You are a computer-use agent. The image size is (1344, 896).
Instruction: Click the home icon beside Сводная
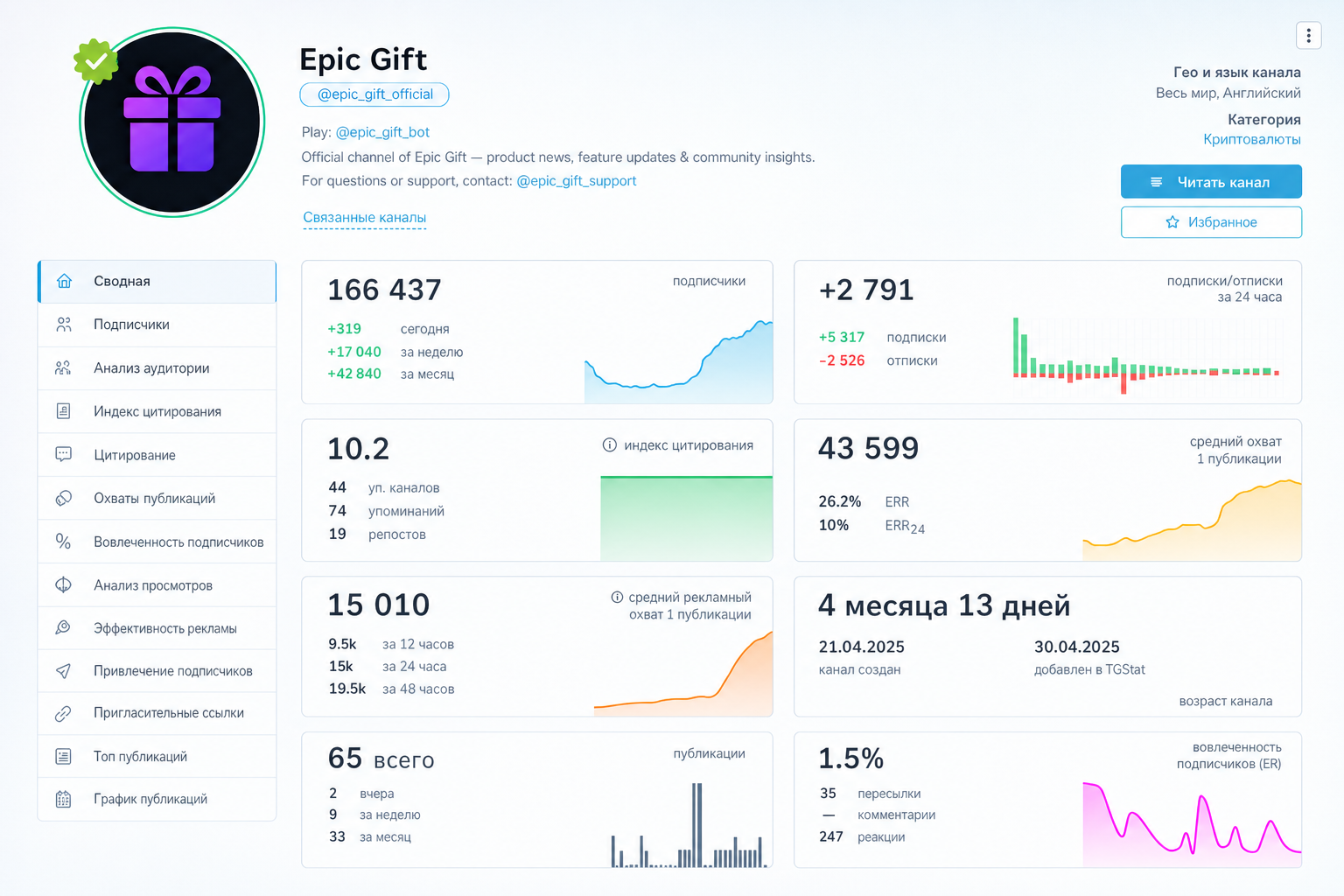coord(64,281)
